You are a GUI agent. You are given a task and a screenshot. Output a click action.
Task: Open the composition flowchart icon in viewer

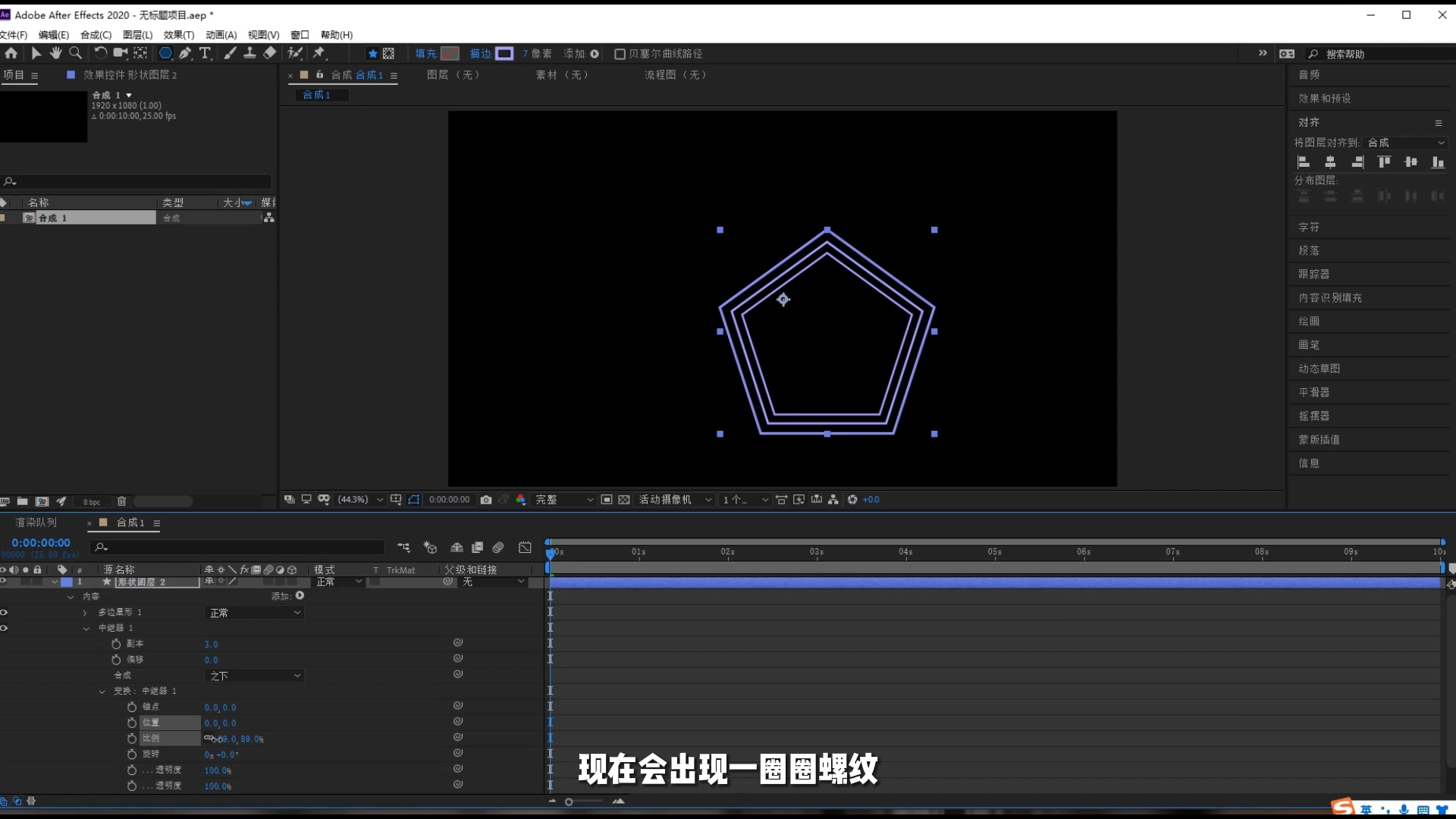833,500
